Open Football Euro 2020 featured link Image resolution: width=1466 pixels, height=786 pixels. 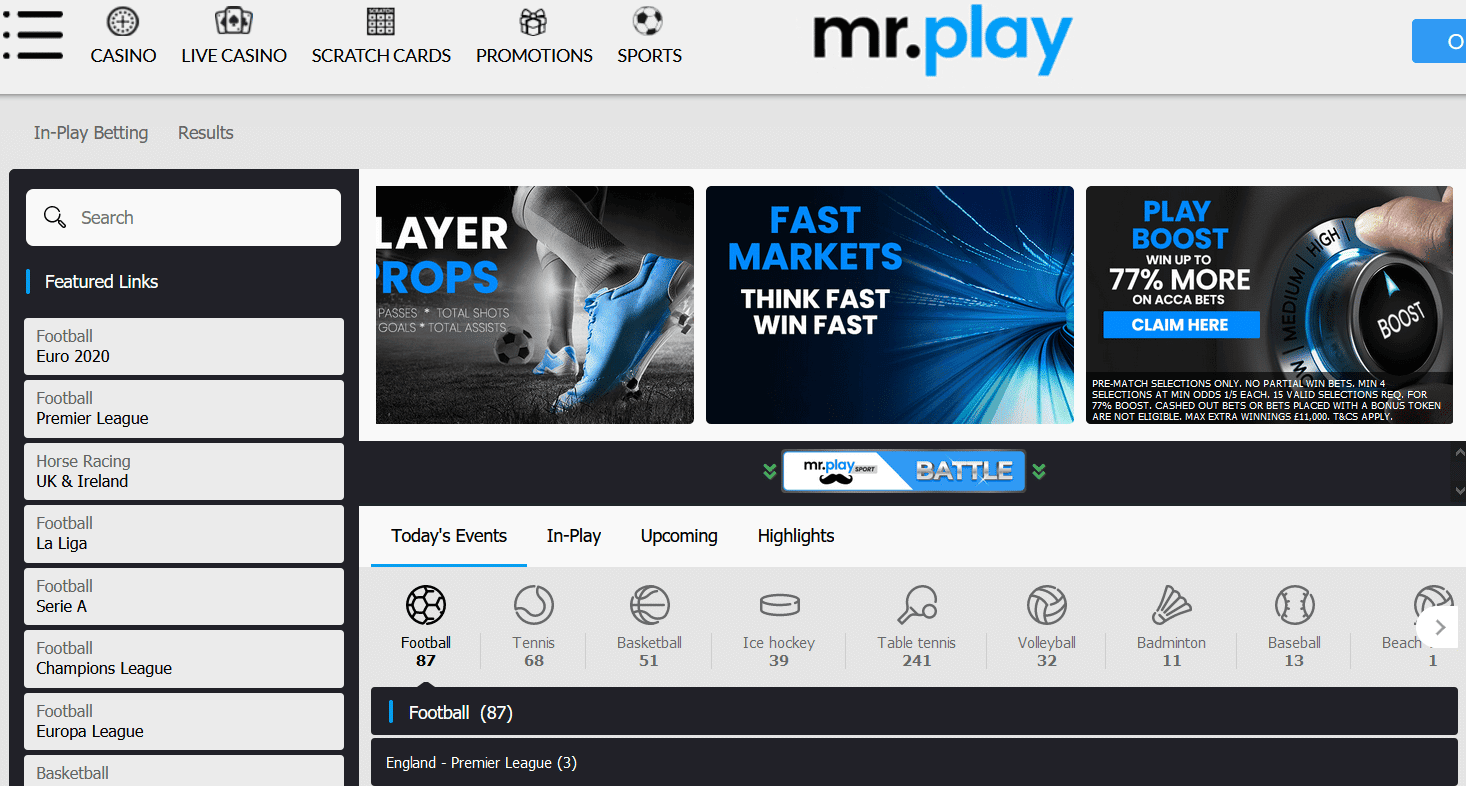184,346
